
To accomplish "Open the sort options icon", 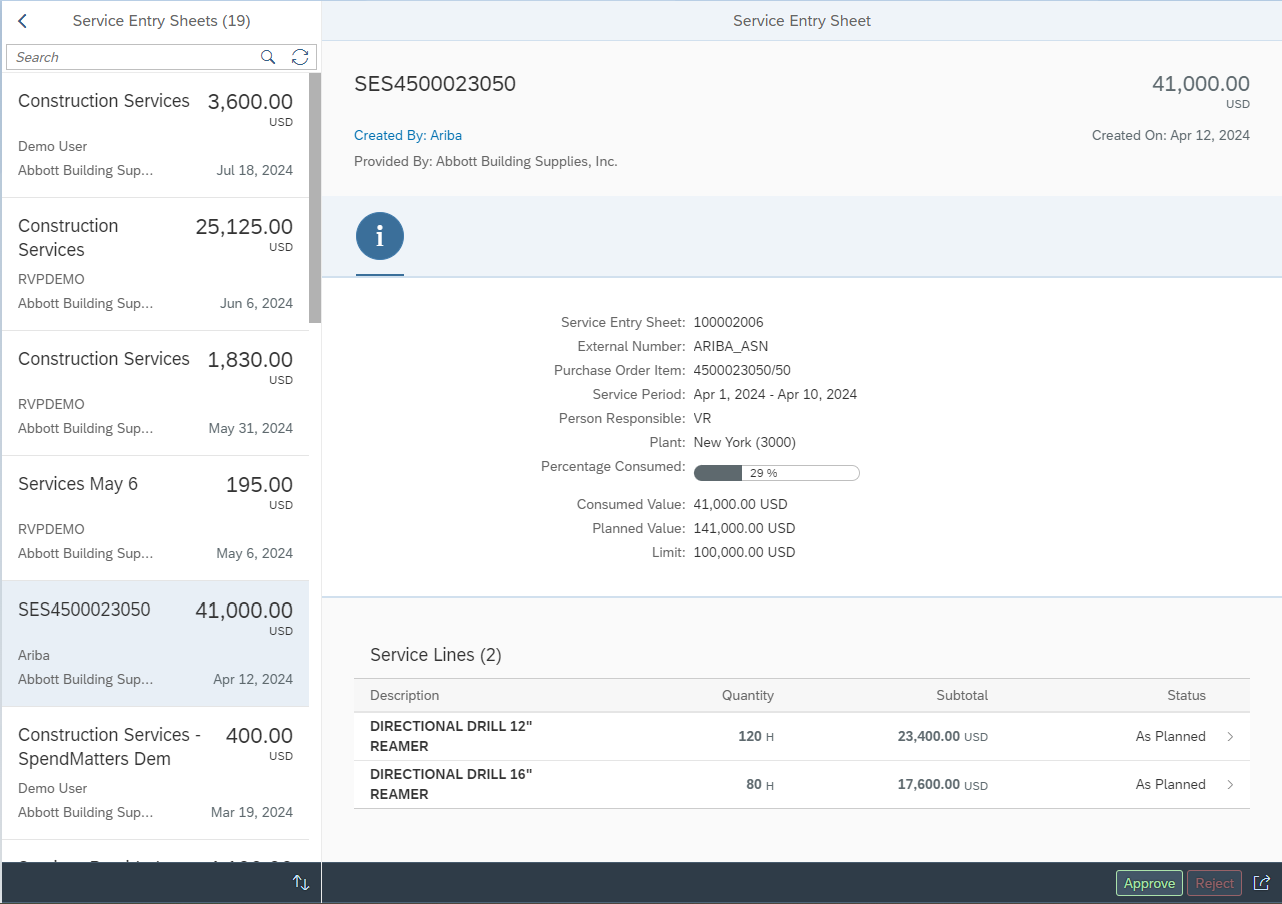I will coord(300,882).
